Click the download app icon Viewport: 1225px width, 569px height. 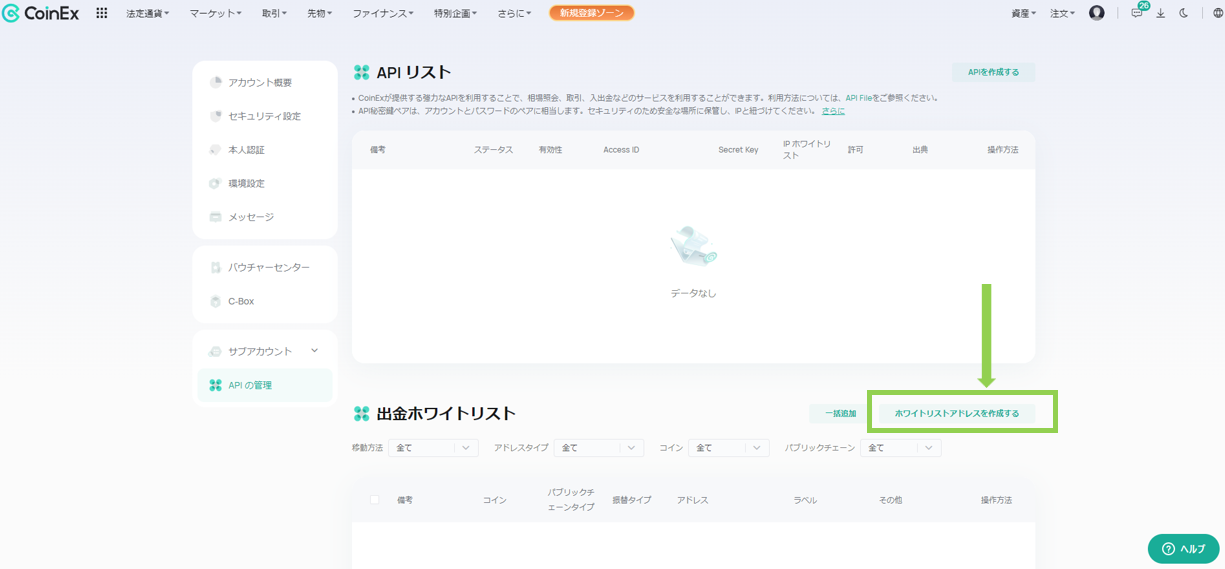tap(1160, 13)
